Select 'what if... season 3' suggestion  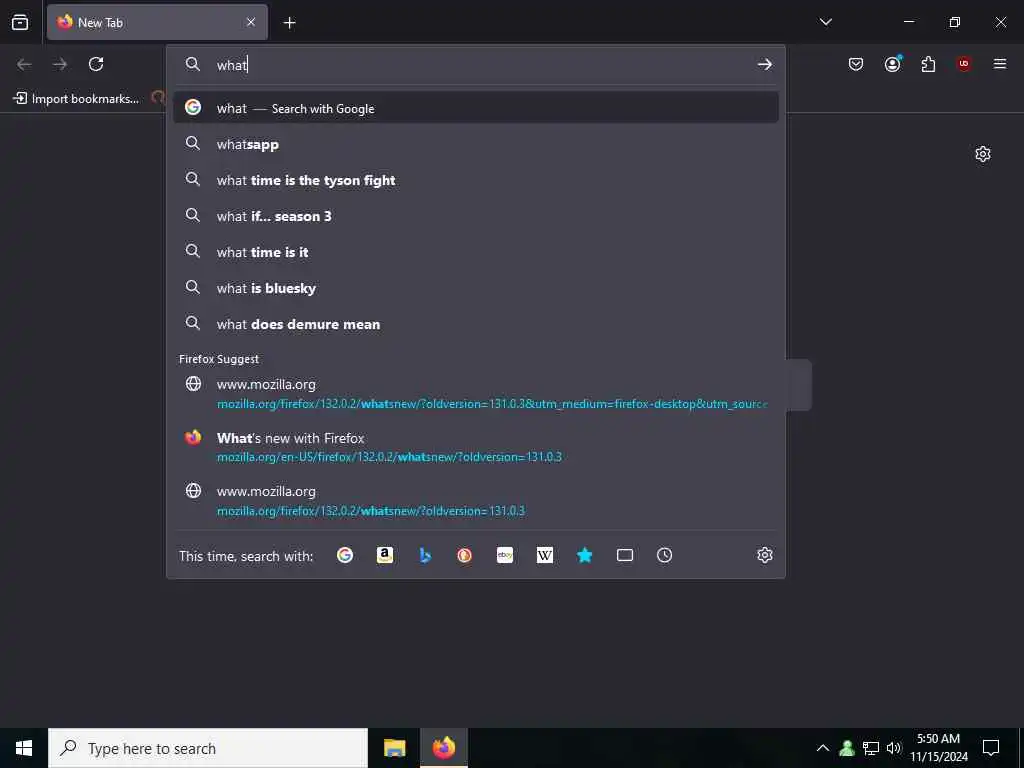click(475, 216)
